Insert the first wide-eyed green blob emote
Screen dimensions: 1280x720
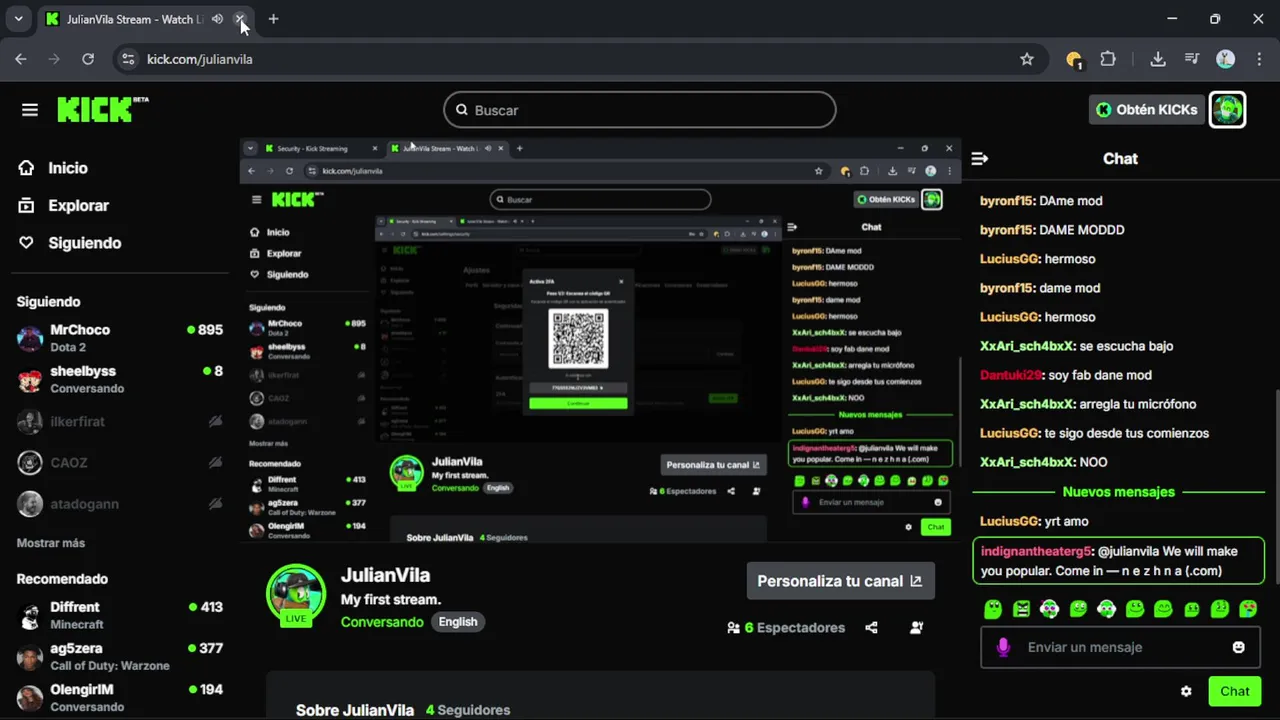click(x=993, y=608)
